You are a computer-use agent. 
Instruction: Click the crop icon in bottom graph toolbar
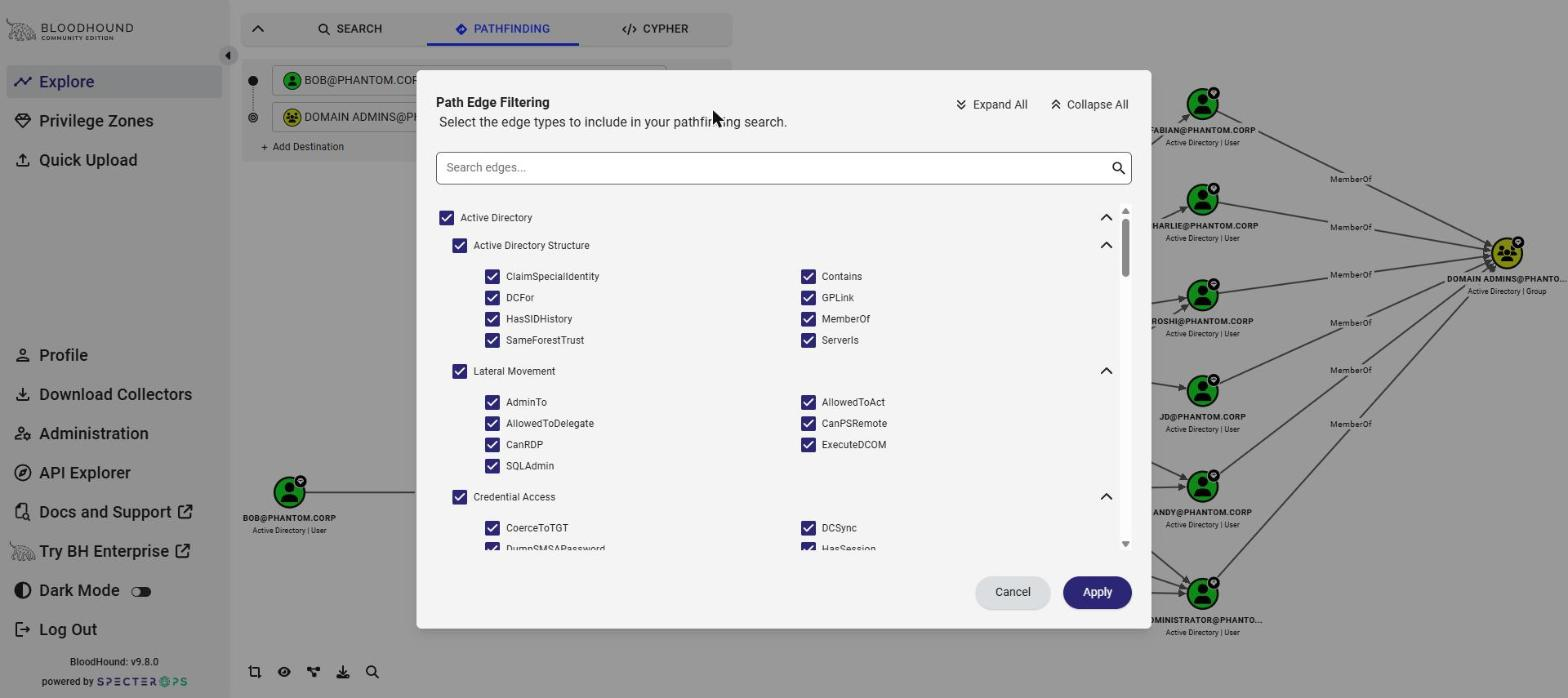(255, 672)
